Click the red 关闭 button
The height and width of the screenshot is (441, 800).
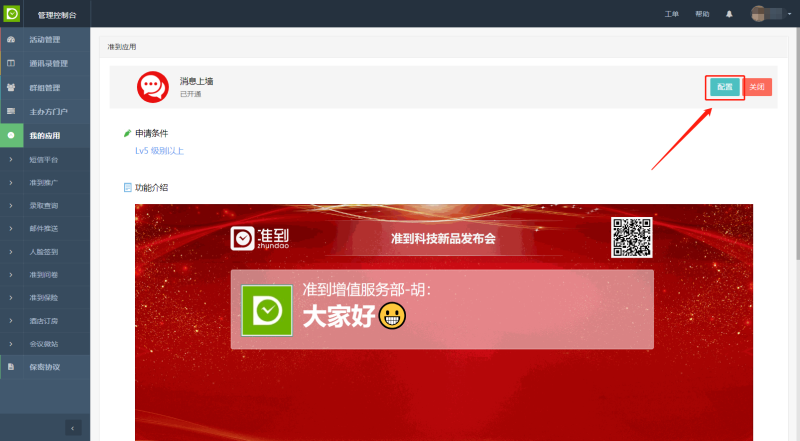coord(757,87)
